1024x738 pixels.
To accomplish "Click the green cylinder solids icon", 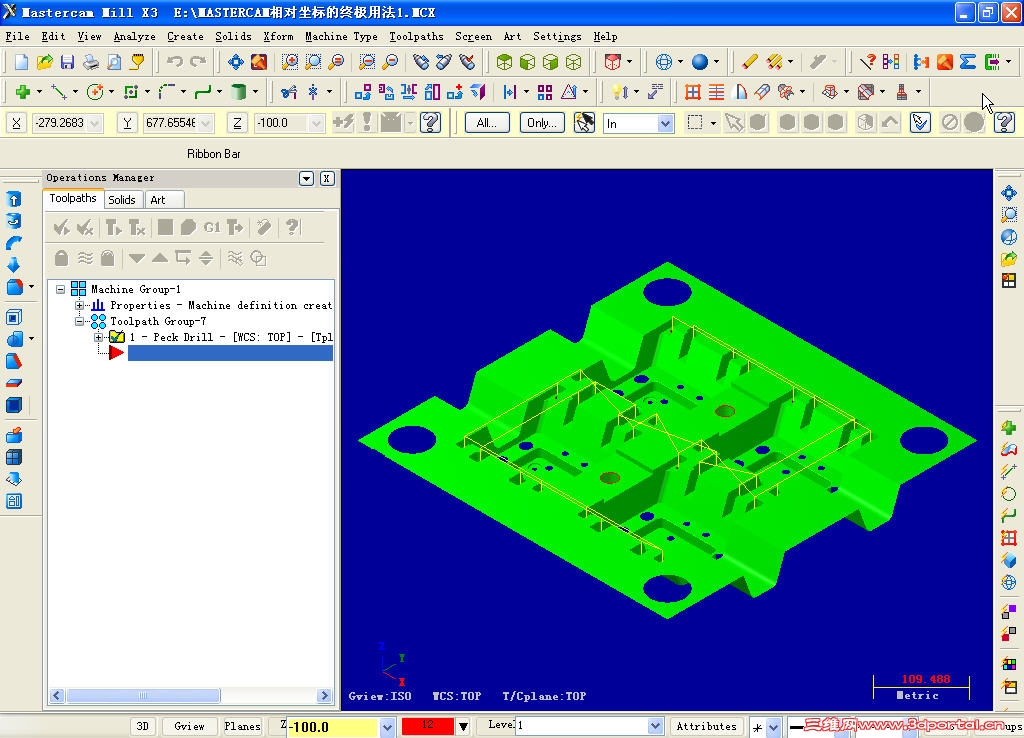I will pyautogui.click(x=238, y=92).
